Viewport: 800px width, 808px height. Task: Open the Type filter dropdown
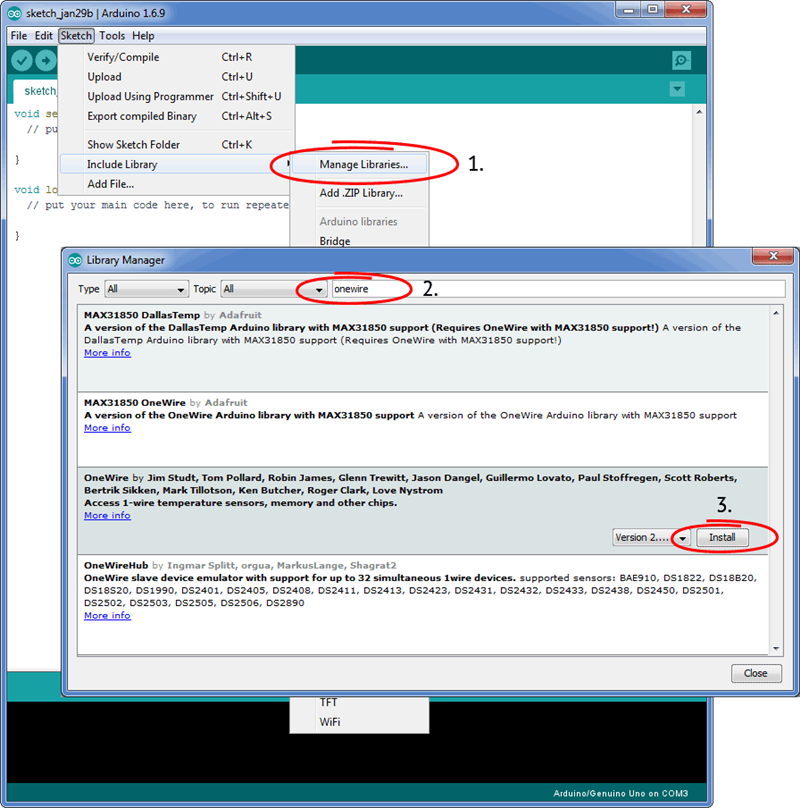146,289
